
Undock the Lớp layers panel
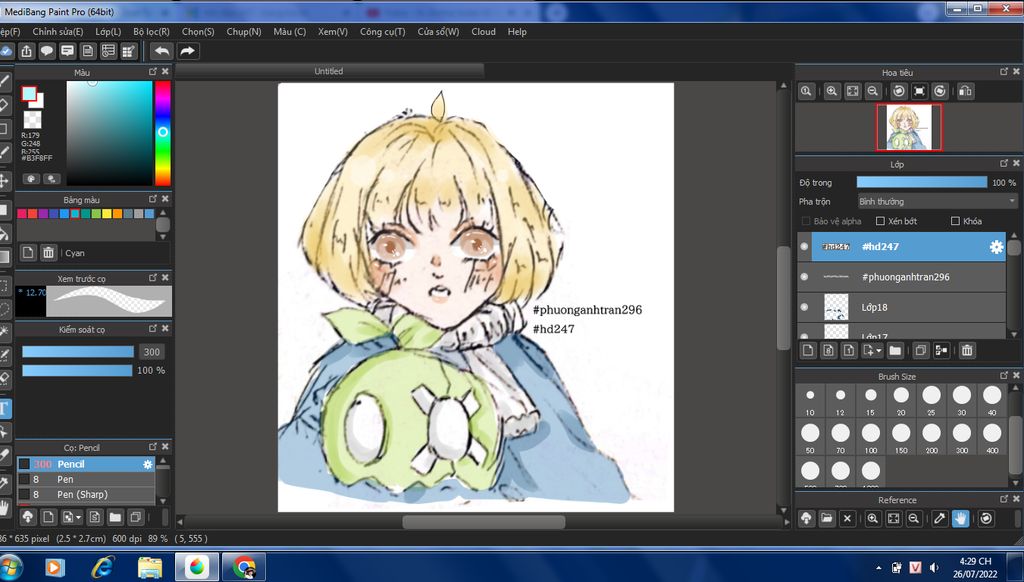click(x=1004, y=163)
